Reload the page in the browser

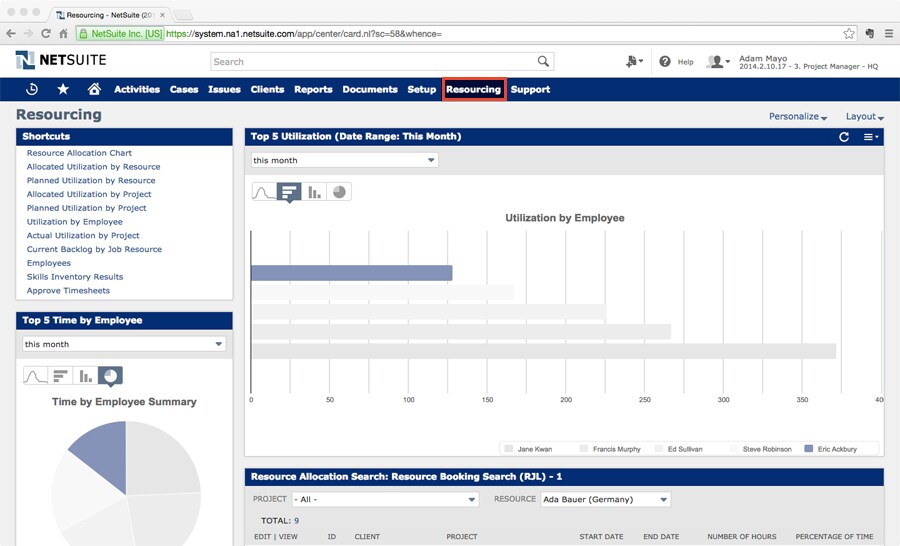[46, 33]
